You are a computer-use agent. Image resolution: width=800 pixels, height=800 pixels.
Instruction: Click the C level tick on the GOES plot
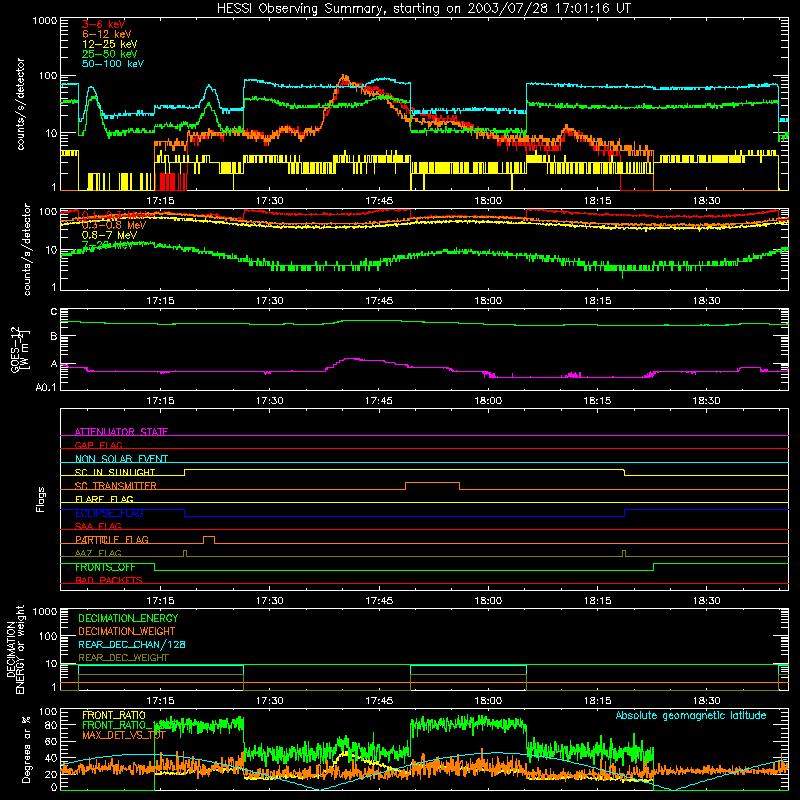pyautogui.click(x=54, y=312)
